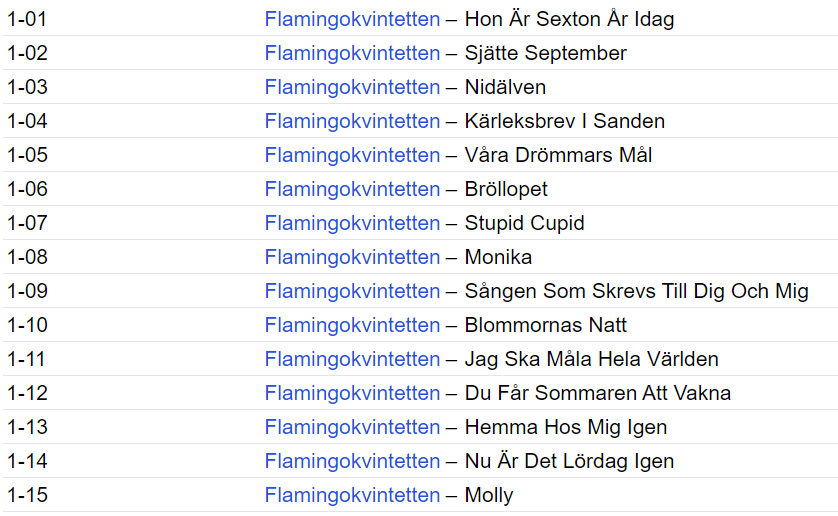Open artist link for Jag Ska Måla Hela Världen
Viewport: 838px width, 516px height.
[x=352, y=359]
